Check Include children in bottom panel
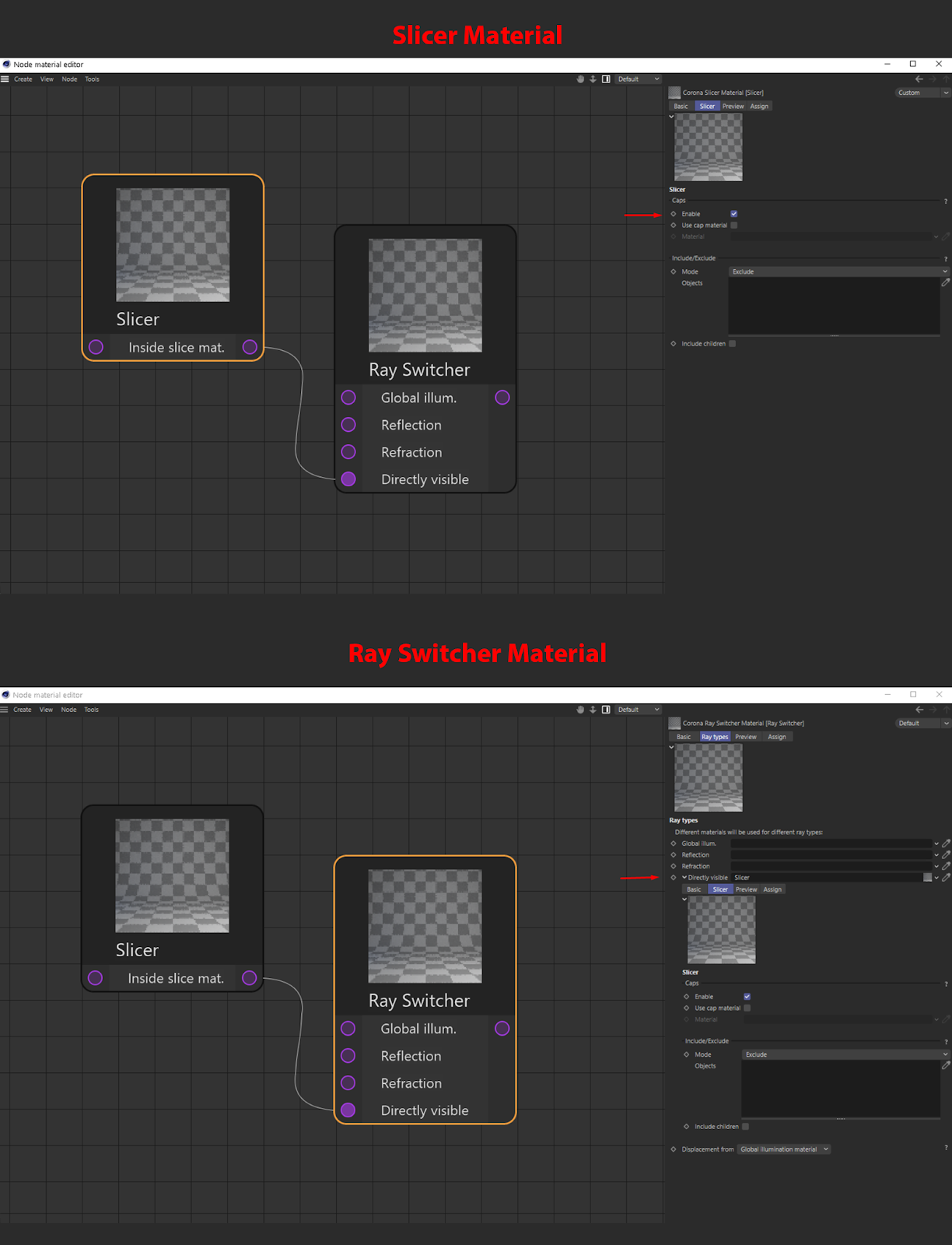Viewport: 952px width, 1245px height. (x=745, y=1127)
